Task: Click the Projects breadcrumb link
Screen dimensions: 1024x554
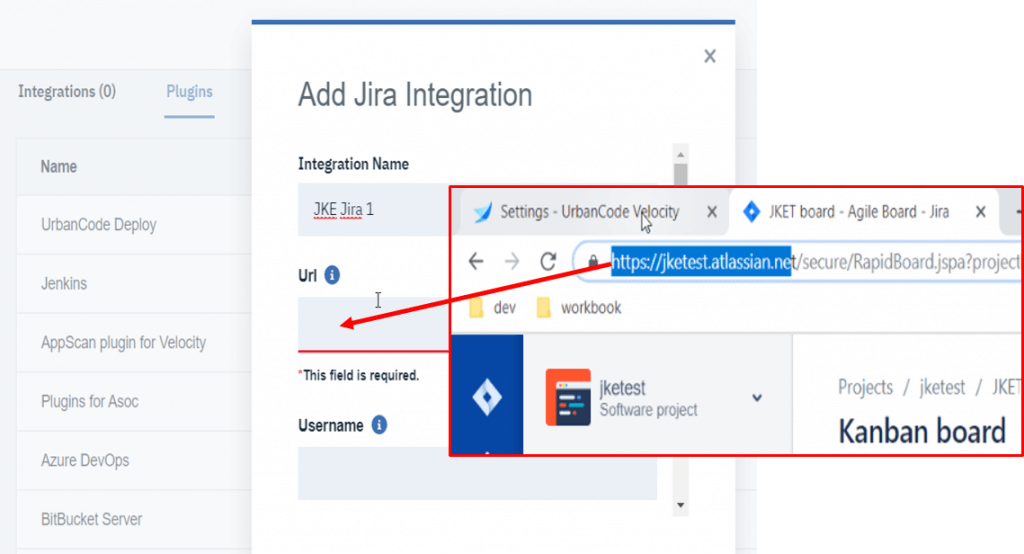Action: click(865, 387)
